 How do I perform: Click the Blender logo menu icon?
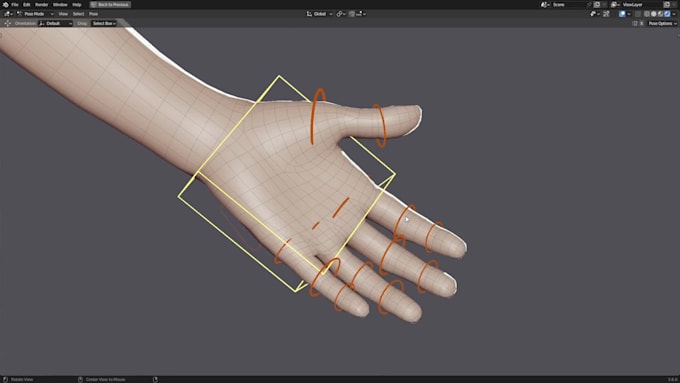click(x=6, y=4)
